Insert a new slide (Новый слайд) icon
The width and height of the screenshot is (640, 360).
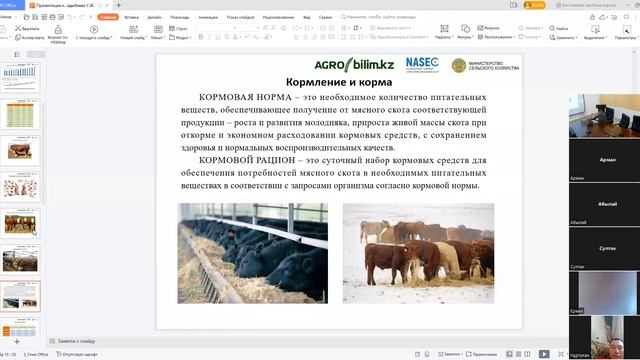(x=133, y=29)
